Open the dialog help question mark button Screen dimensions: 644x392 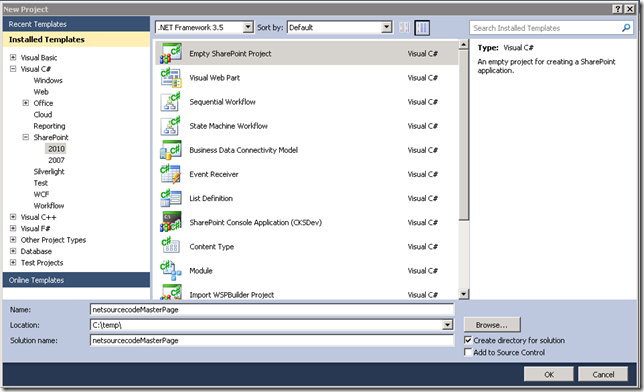617,9
